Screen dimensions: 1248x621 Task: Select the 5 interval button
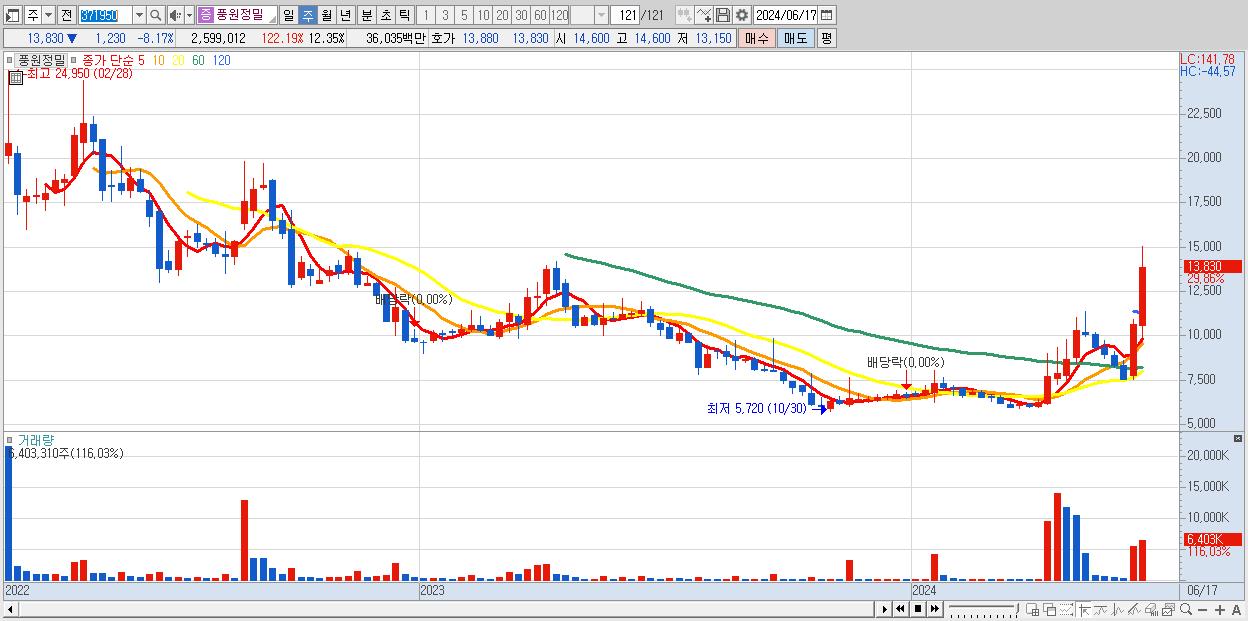tap(464, 16)
